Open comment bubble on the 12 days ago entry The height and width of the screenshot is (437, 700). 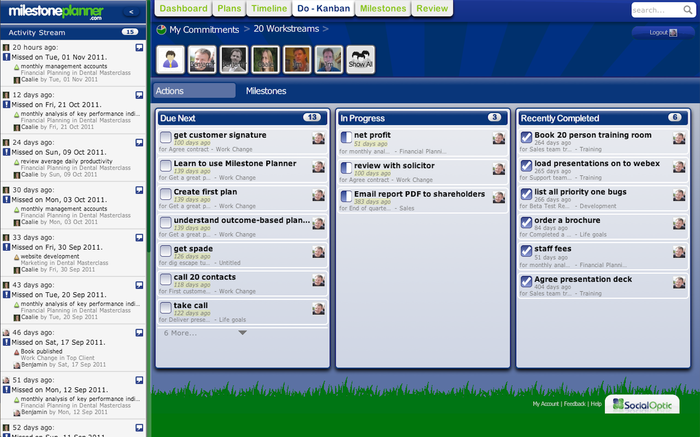139,94
